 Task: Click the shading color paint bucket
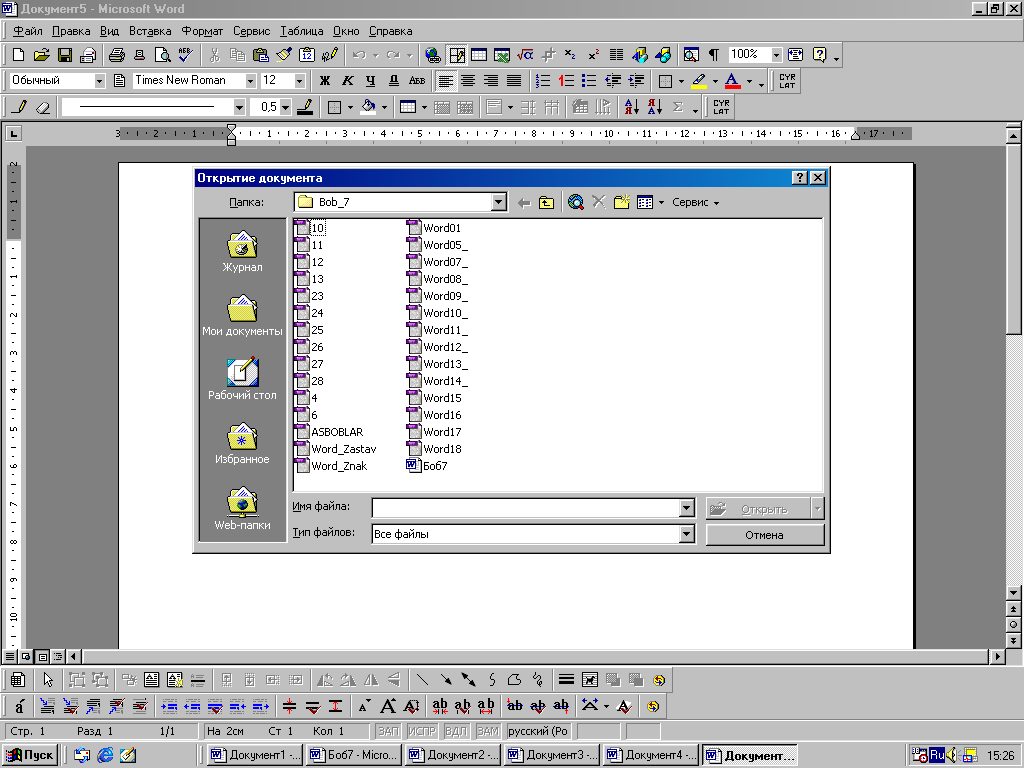[x=368, y=107]
